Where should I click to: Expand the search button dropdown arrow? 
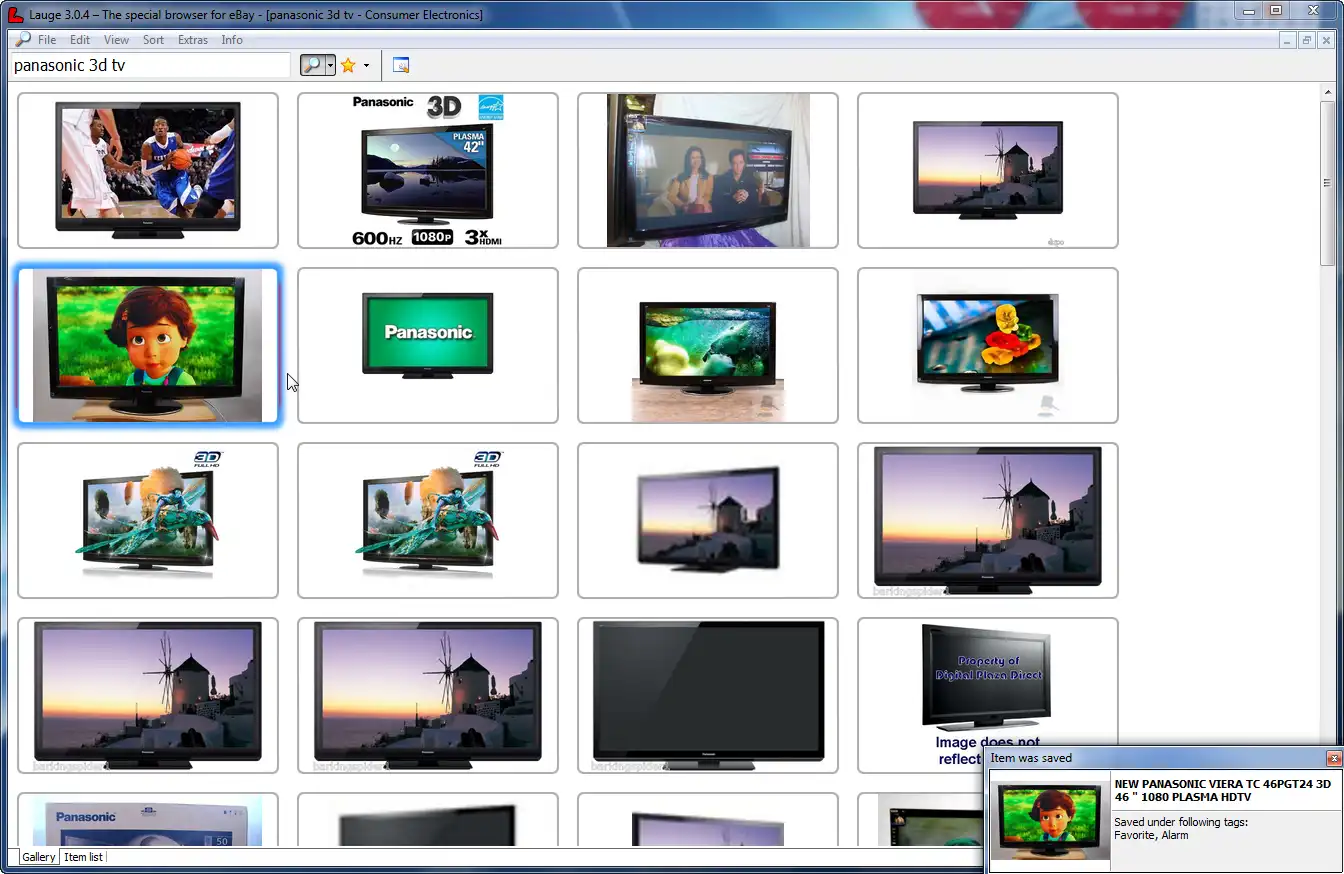point(330,65)
